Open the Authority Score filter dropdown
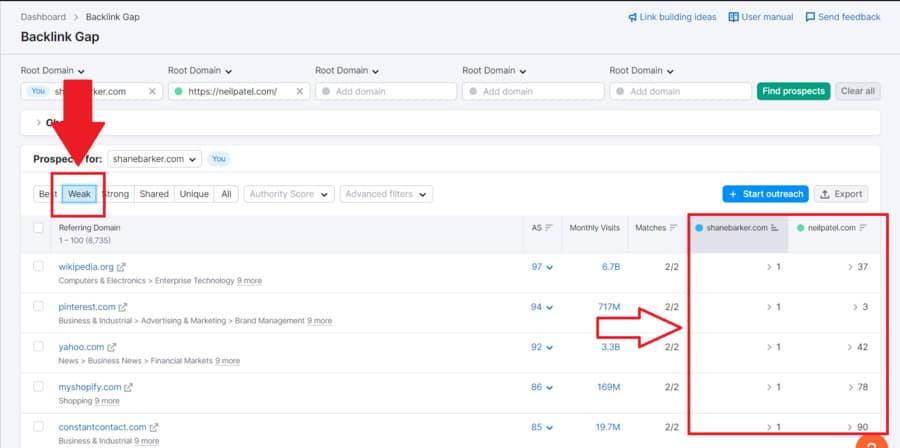Viewport: 900px width, 448px height. (289, 194)
